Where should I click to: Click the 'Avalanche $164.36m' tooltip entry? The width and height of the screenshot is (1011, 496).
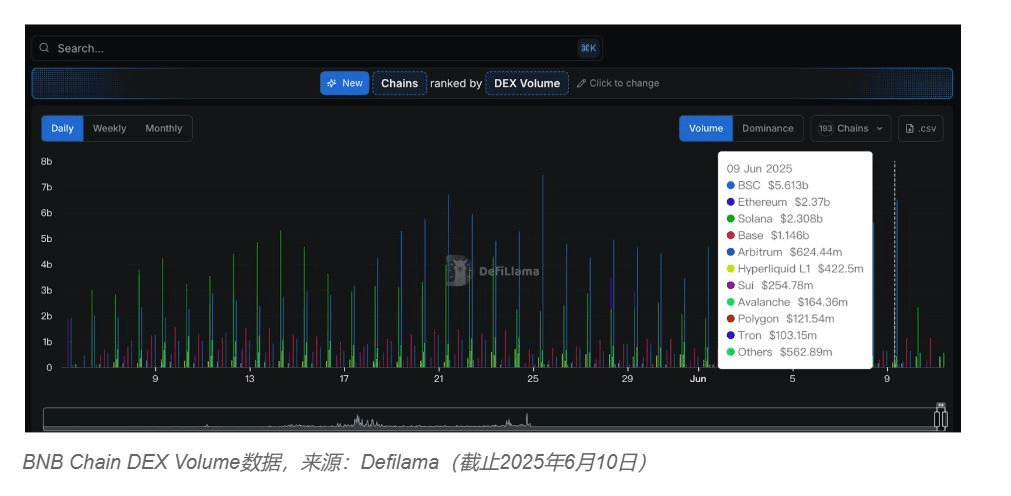[x=787, y=303]
